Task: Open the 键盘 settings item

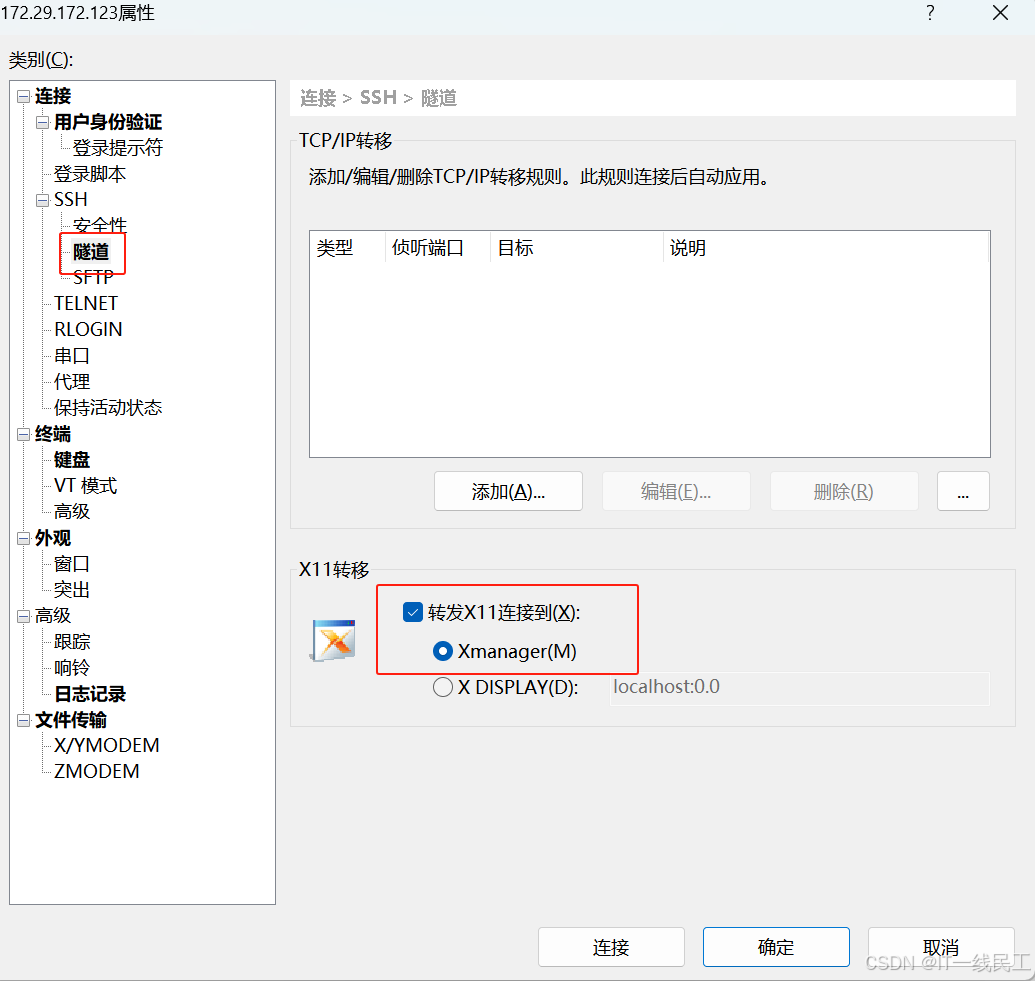Action: (x=71, y=459)
